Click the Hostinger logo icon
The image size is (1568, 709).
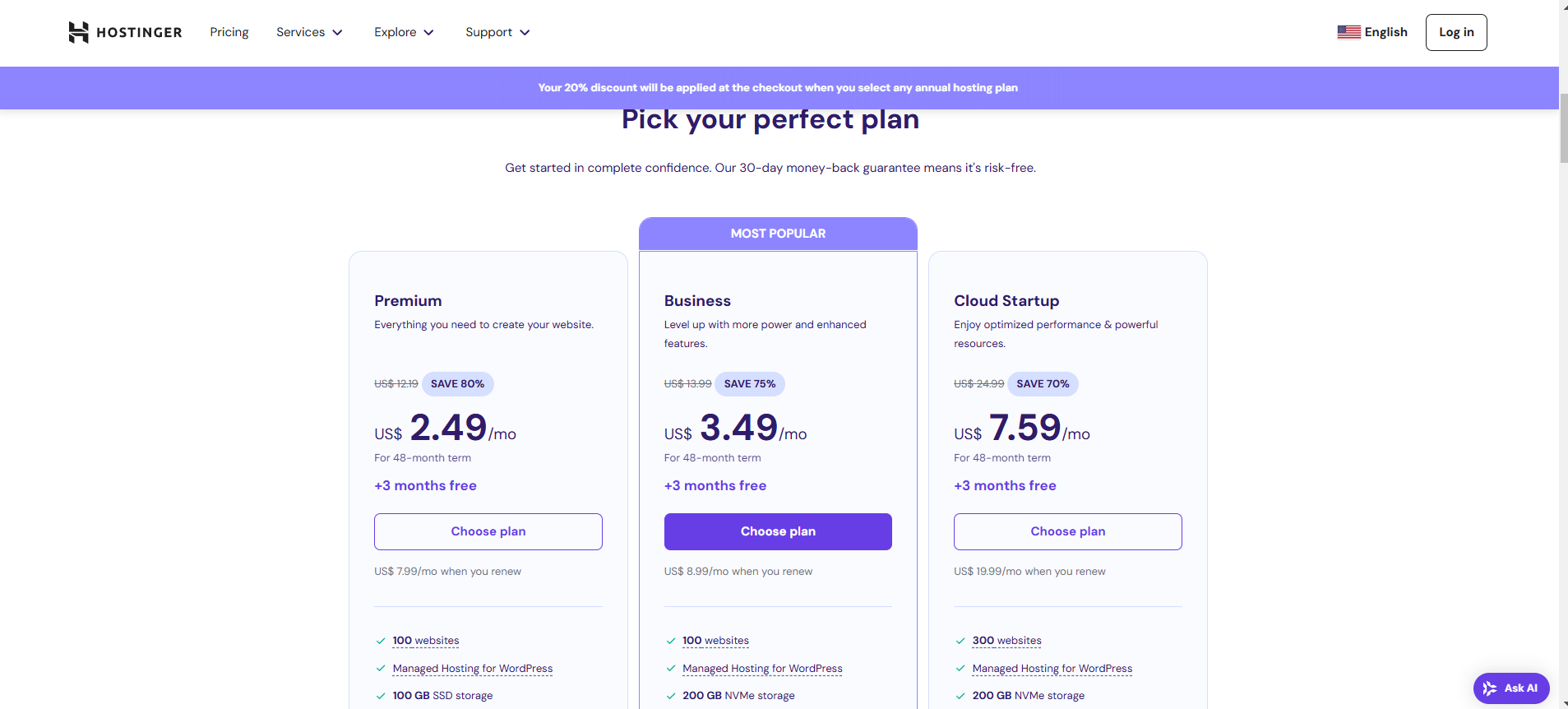(x=78, y=32)
